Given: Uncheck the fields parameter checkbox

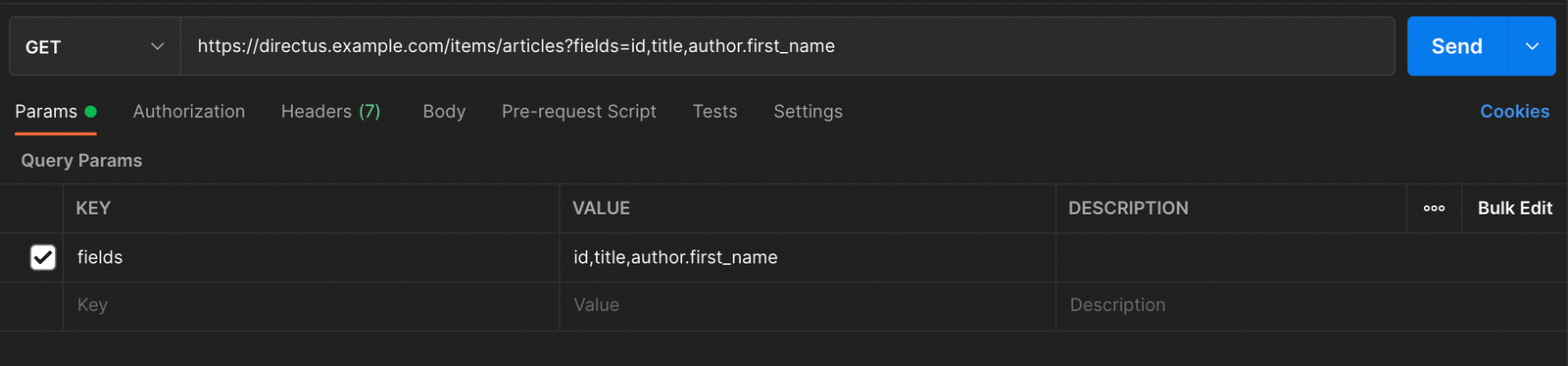Looking at the screenshot, I should click(x=43, y=257).
